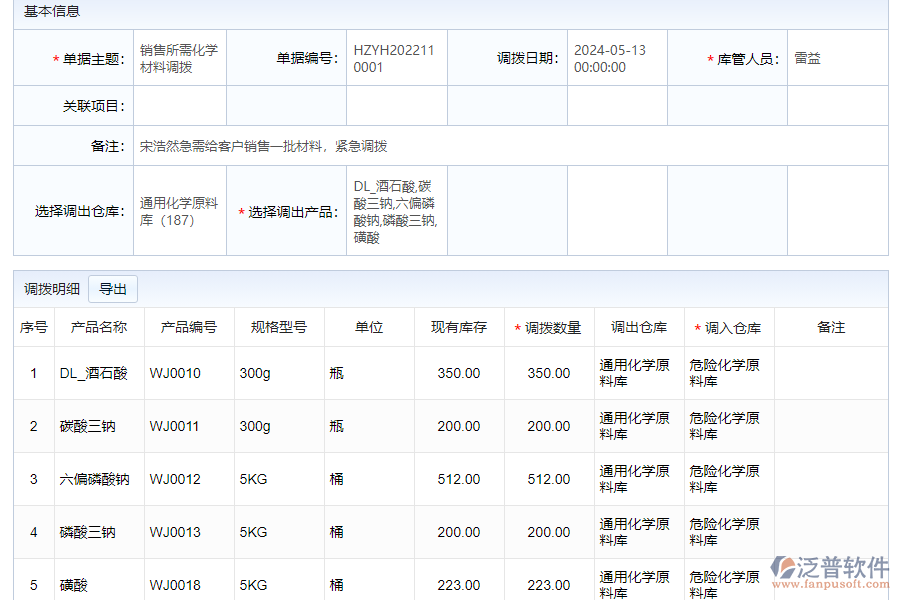This screenshot has height=600, width=900.
Task: Select the 单据主题 field value 销售所需化学材料调拨
Action: pyautogui.click(x=179, y=57)
